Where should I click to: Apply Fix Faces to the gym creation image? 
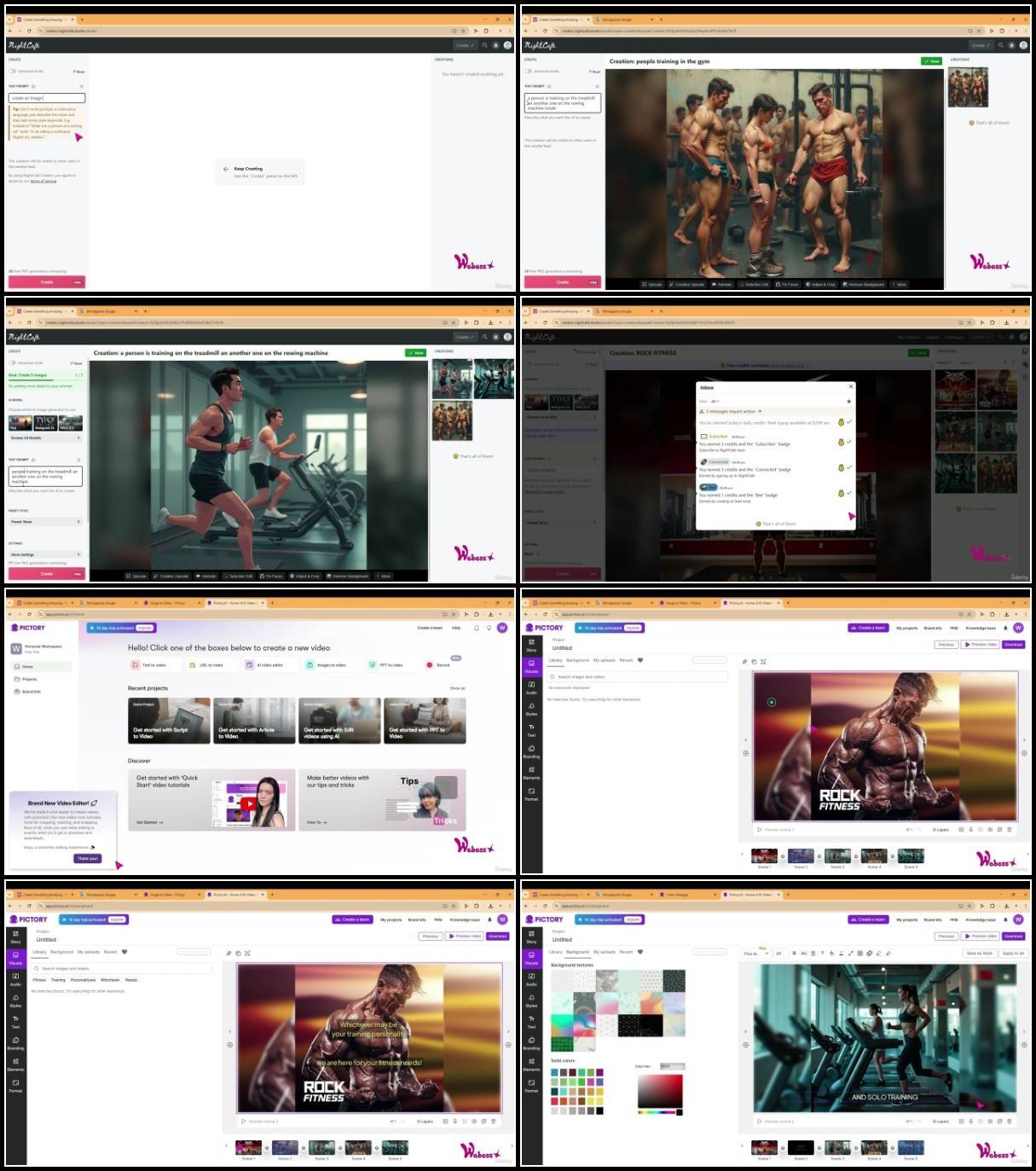coord(787,284)
